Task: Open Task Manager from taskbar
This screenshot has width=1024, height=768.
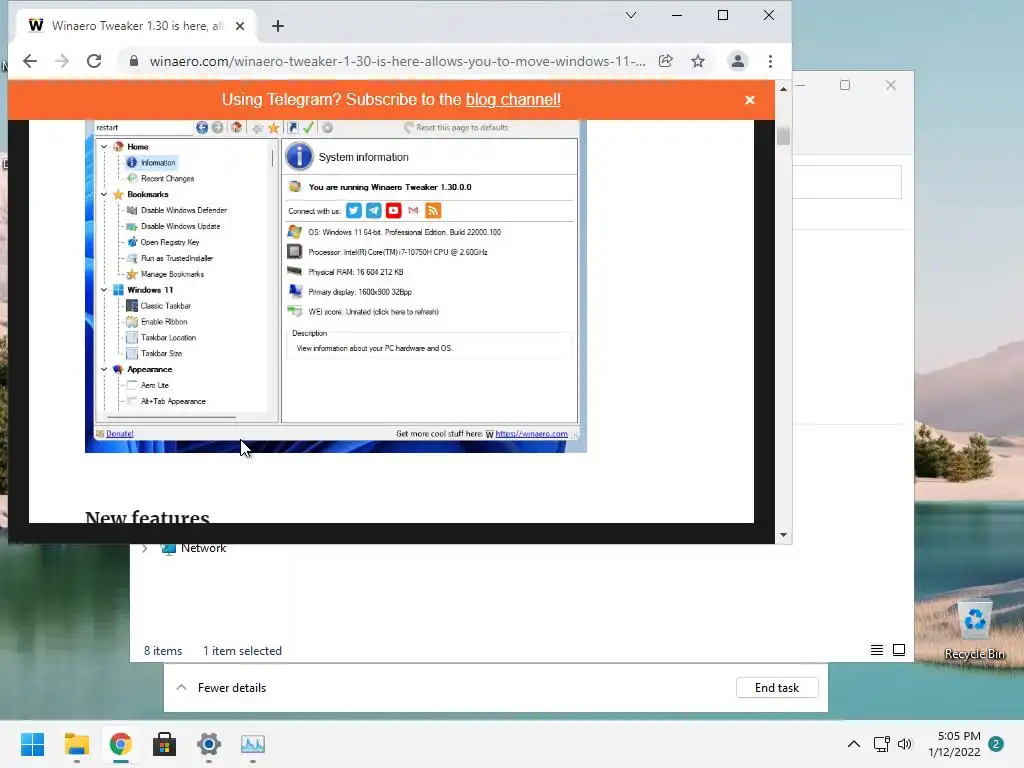Action: 253,744
